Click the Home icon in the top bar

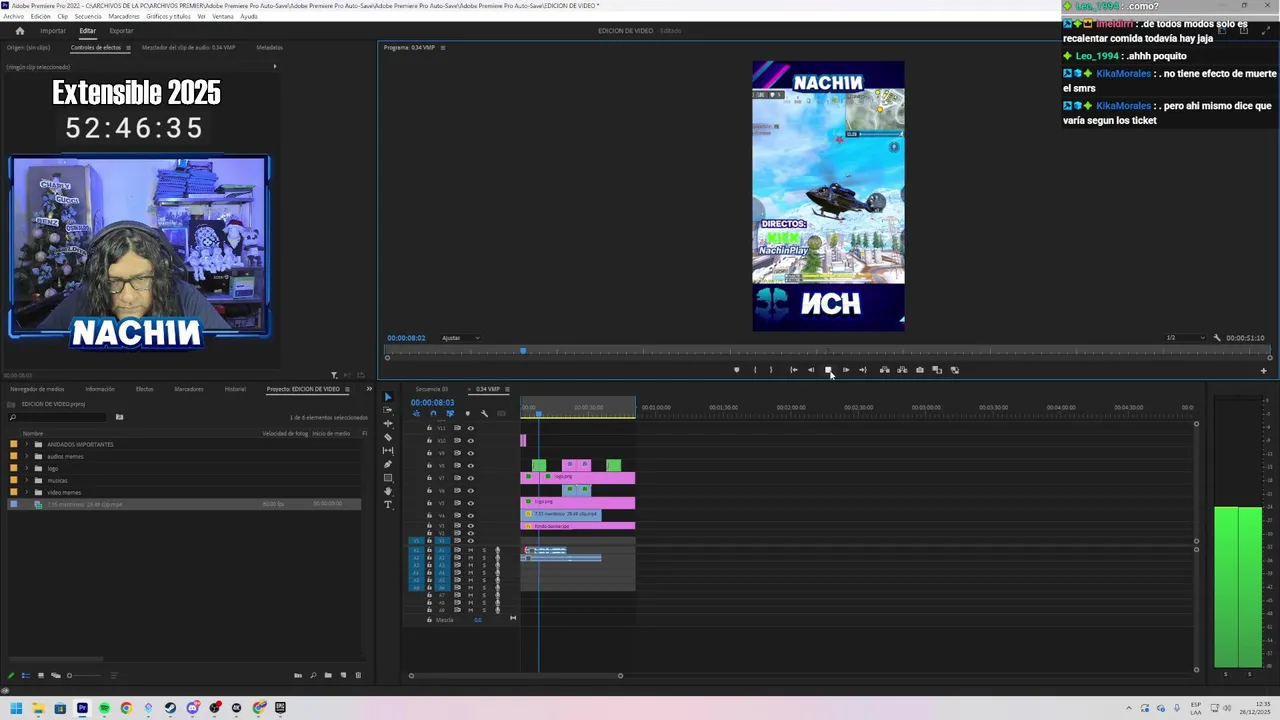click(x=19, y=31)
